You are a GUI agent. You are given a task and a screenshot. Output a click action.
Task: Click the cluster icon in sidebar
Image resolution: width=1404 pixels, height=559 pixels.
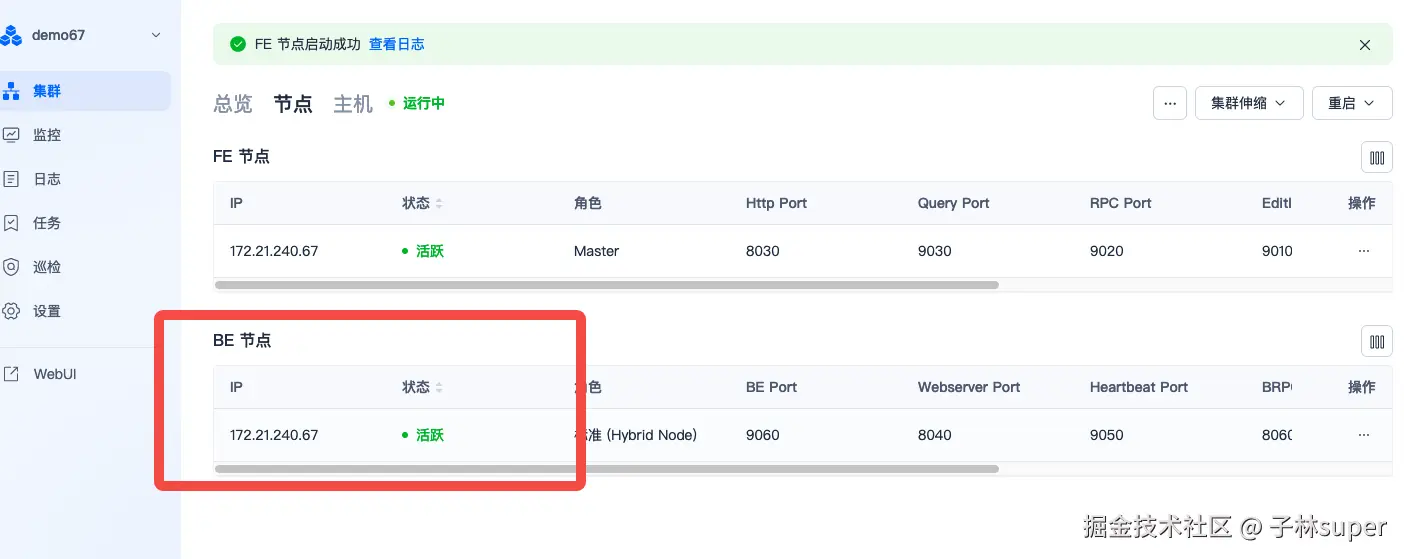tap(12, 91)
